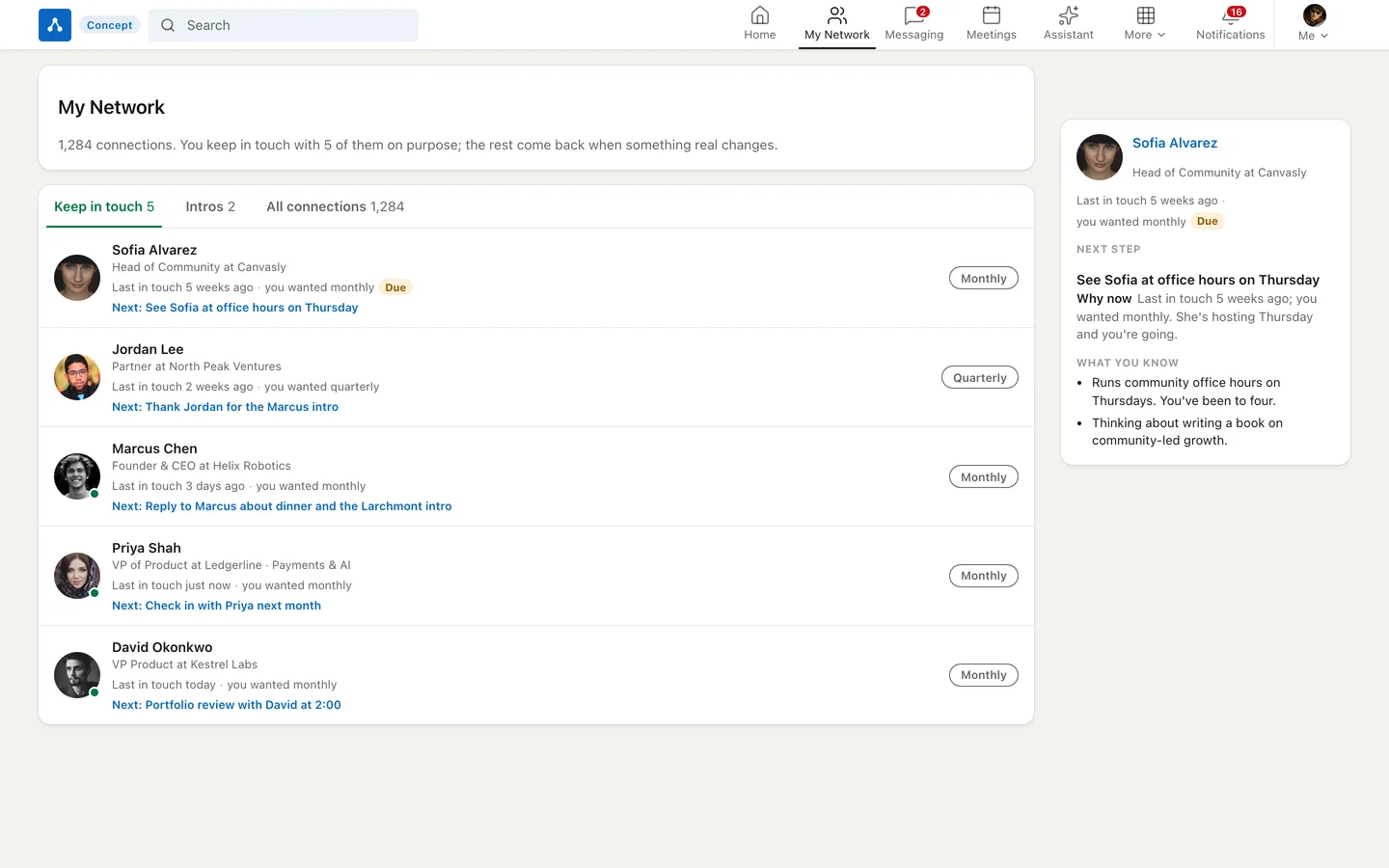Open next step: Portfolio review with David
The width and height of the screenshot is (1389, 868).
227,705
